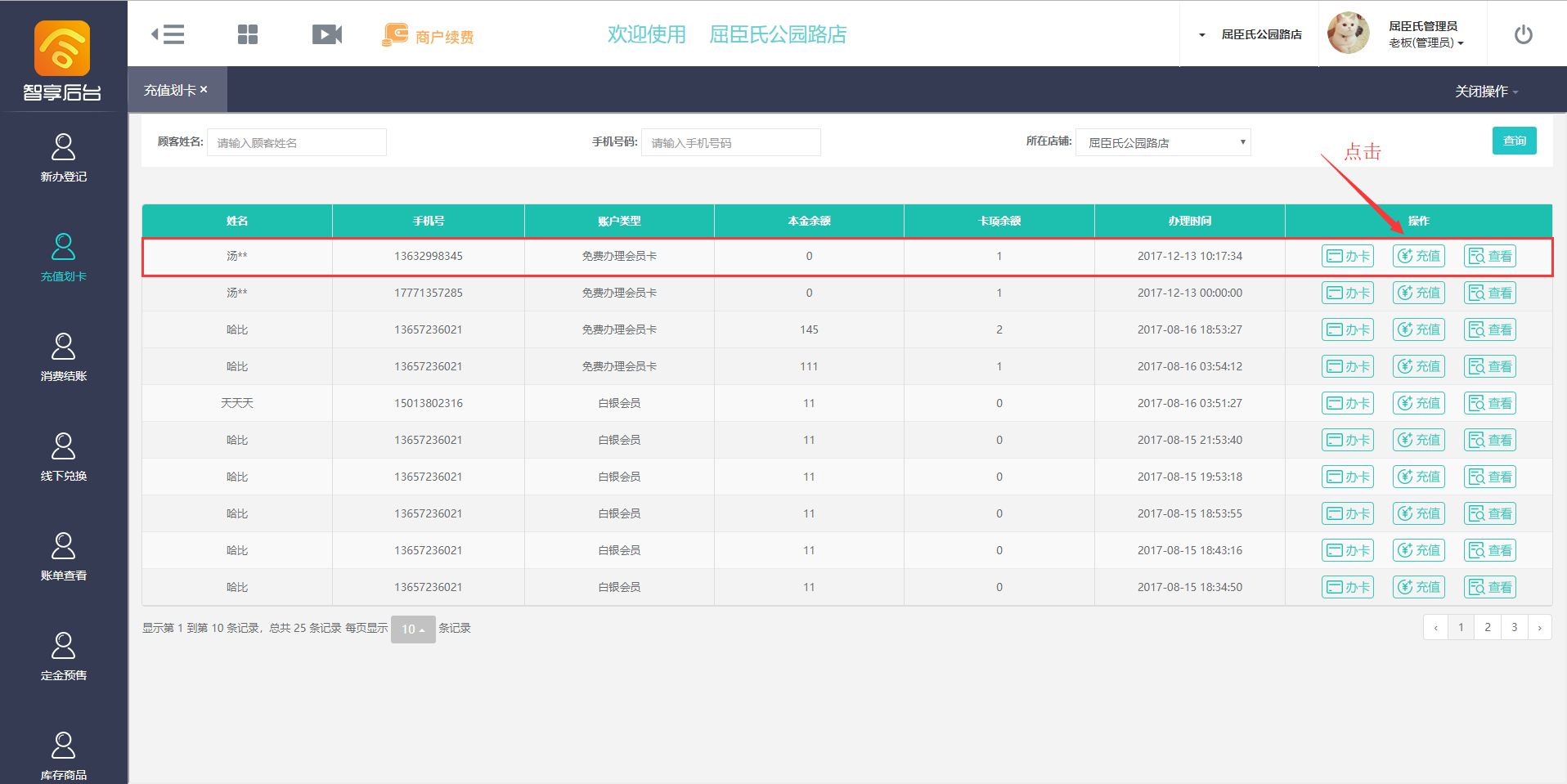Screen dimensions: 1567x784
Task: Close the 充值划卡 tab
Action: coord(204,89)
